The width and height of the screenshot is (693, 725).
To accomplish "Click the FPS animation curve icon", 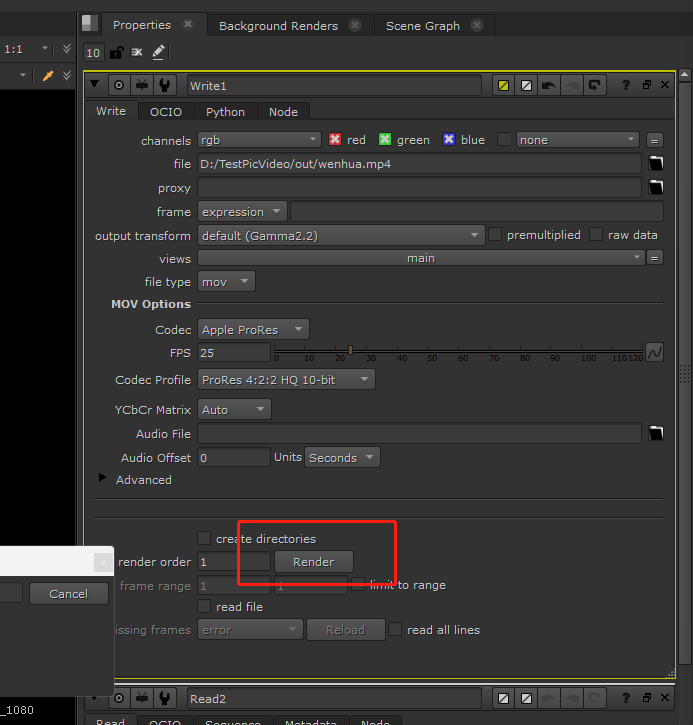I will 655,353.
